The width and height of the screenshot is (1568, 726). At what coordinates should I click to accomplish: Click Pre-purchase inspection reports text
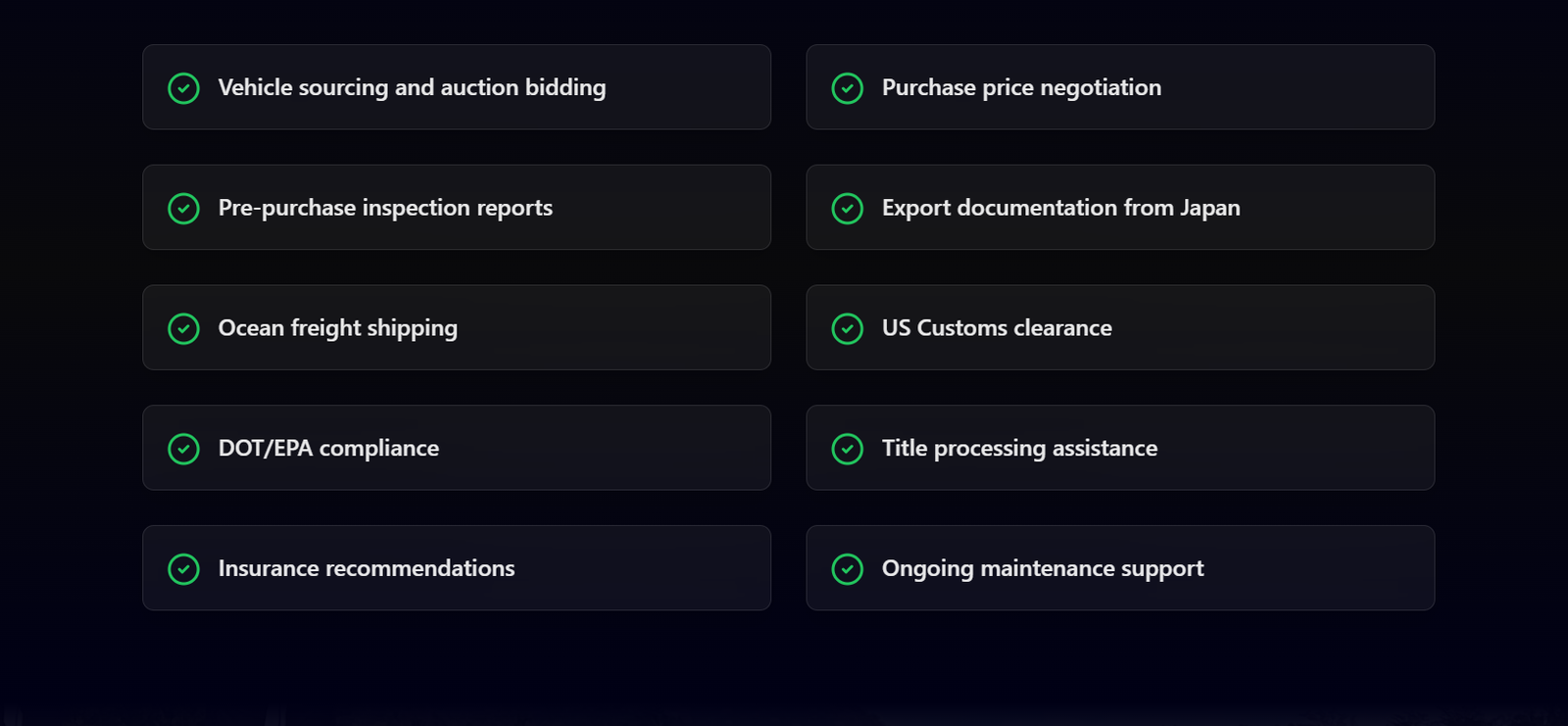click(385, 208)
